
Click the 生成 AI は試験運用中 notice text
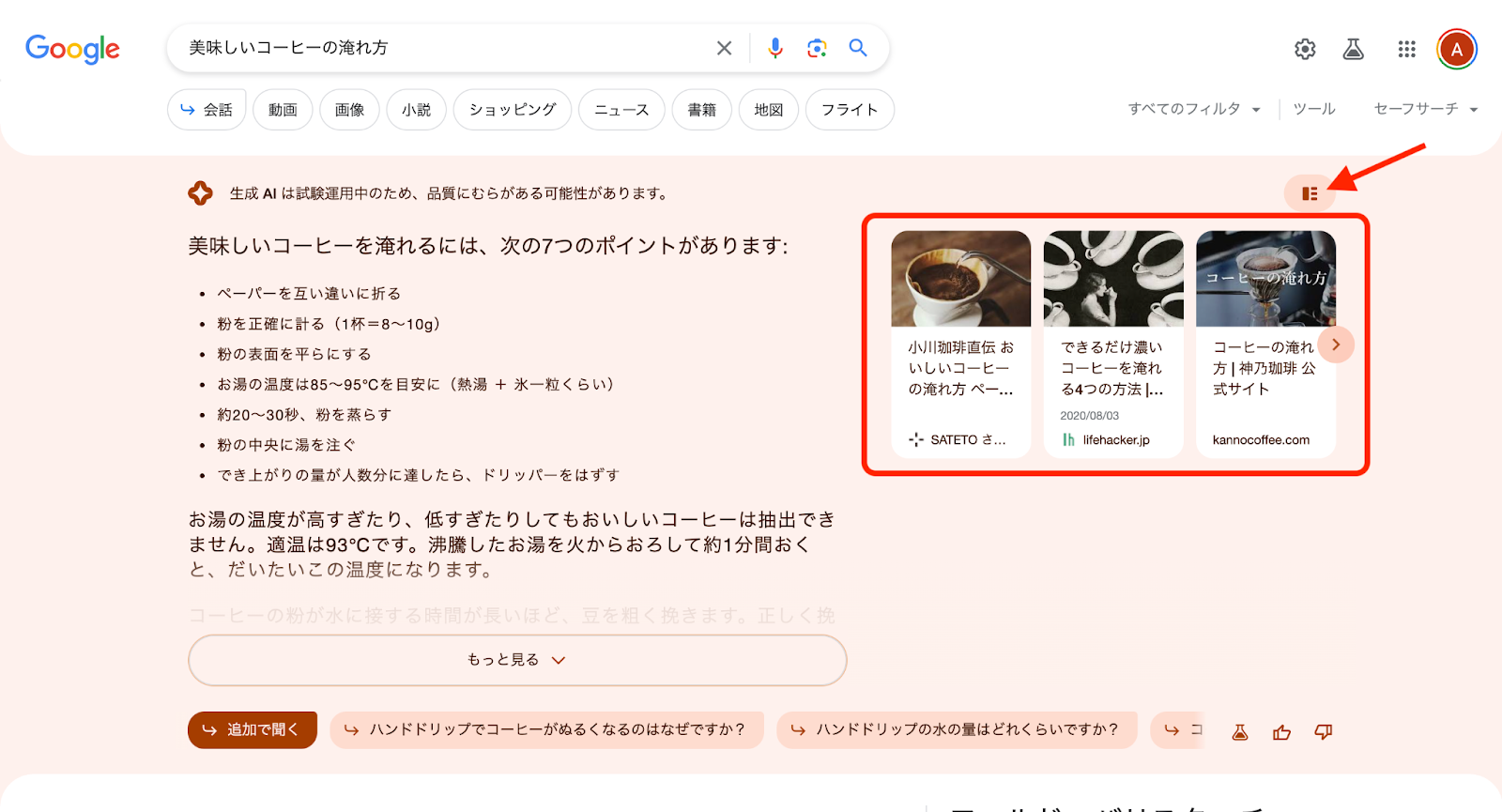[450, 193]
